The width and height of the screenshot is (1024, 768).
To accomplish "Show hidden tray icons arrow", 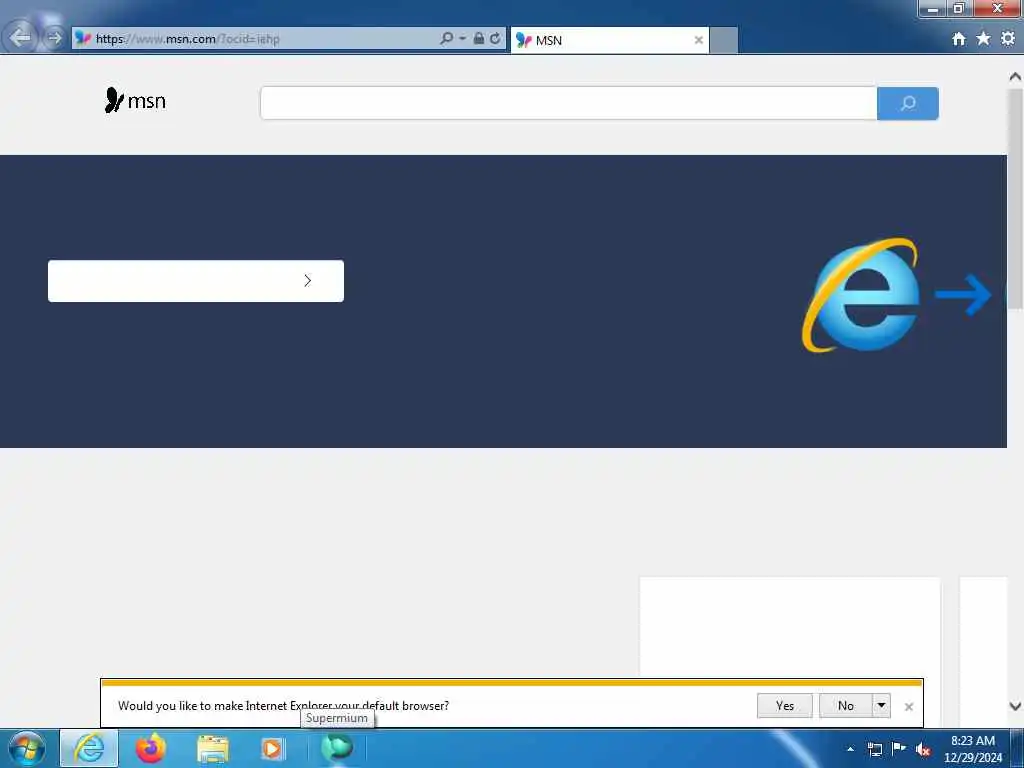I will [x=850, y=749].
